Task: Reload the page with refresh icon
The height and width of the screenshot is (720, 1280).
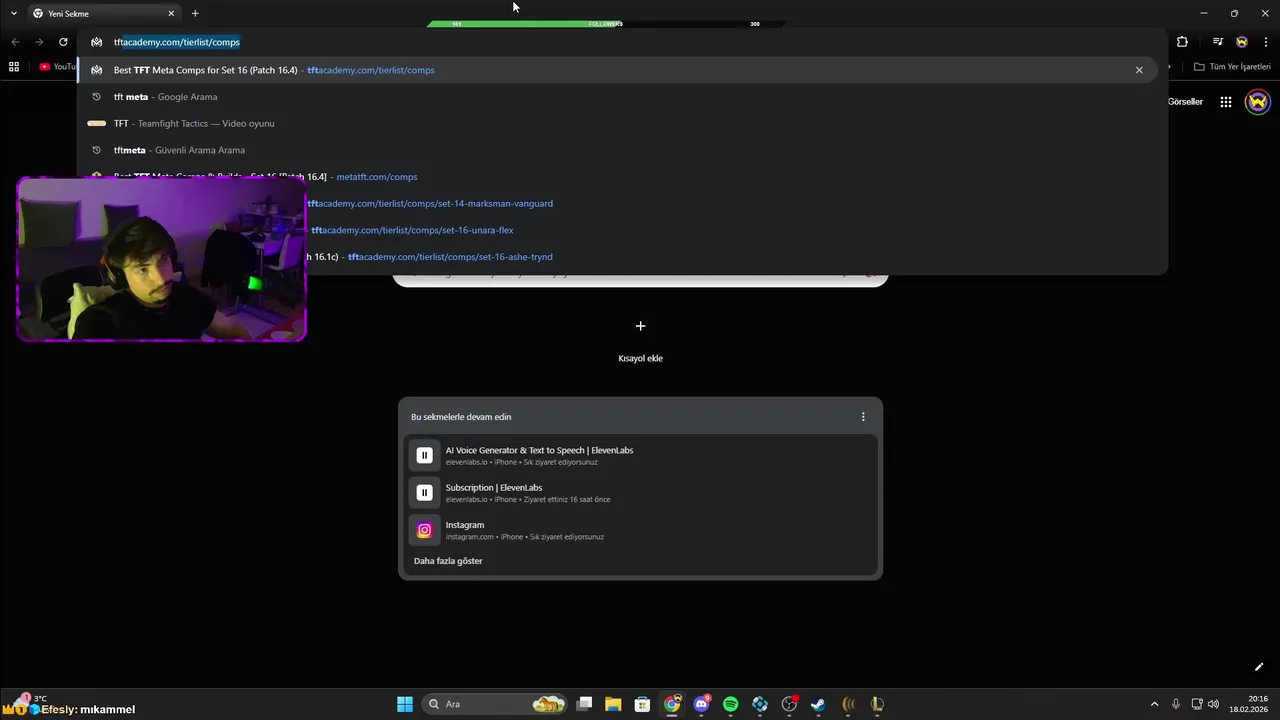Action: tap(63, 42)
